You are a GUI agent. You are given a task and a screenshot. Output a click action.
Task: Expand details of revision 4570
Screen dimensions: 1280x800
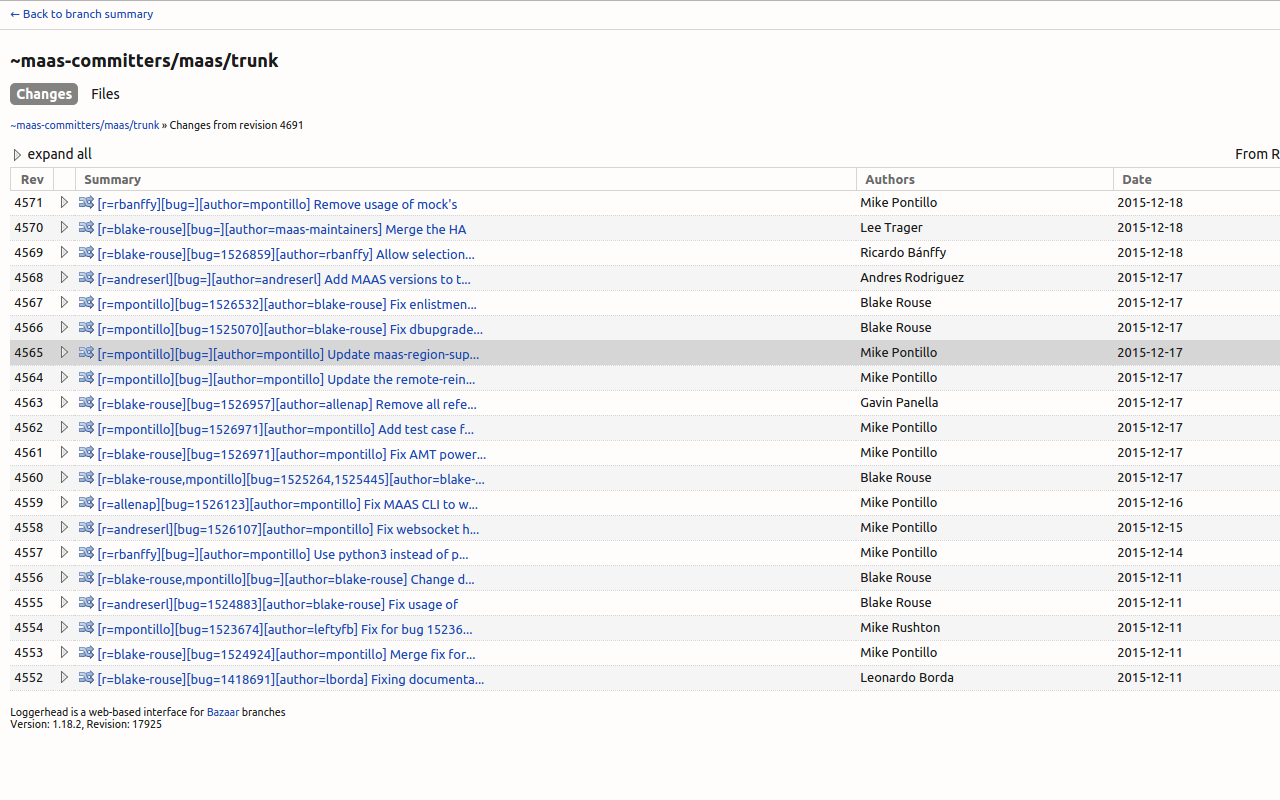tap(64, 227)
